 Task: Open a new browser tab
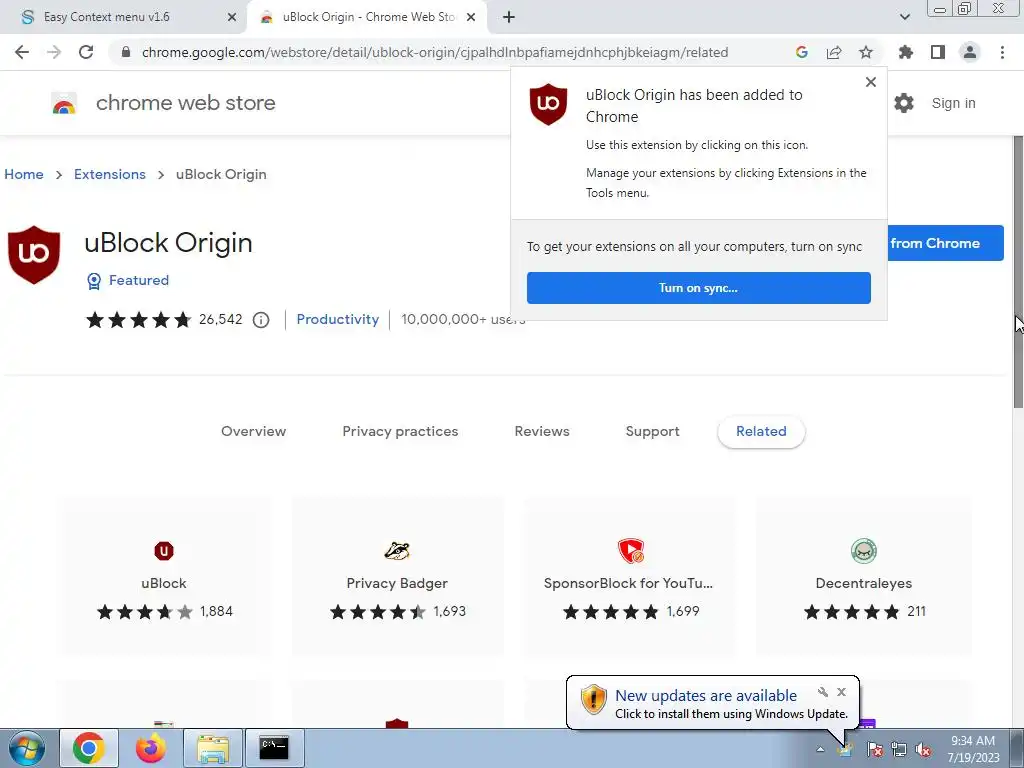(509, 17)
